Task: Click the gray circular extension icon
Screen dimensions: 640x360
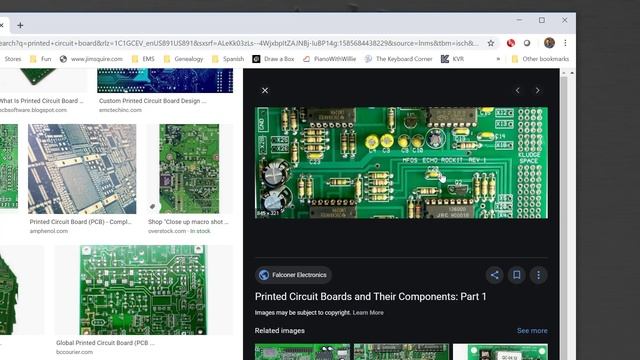Action: (x=527, y=43)
